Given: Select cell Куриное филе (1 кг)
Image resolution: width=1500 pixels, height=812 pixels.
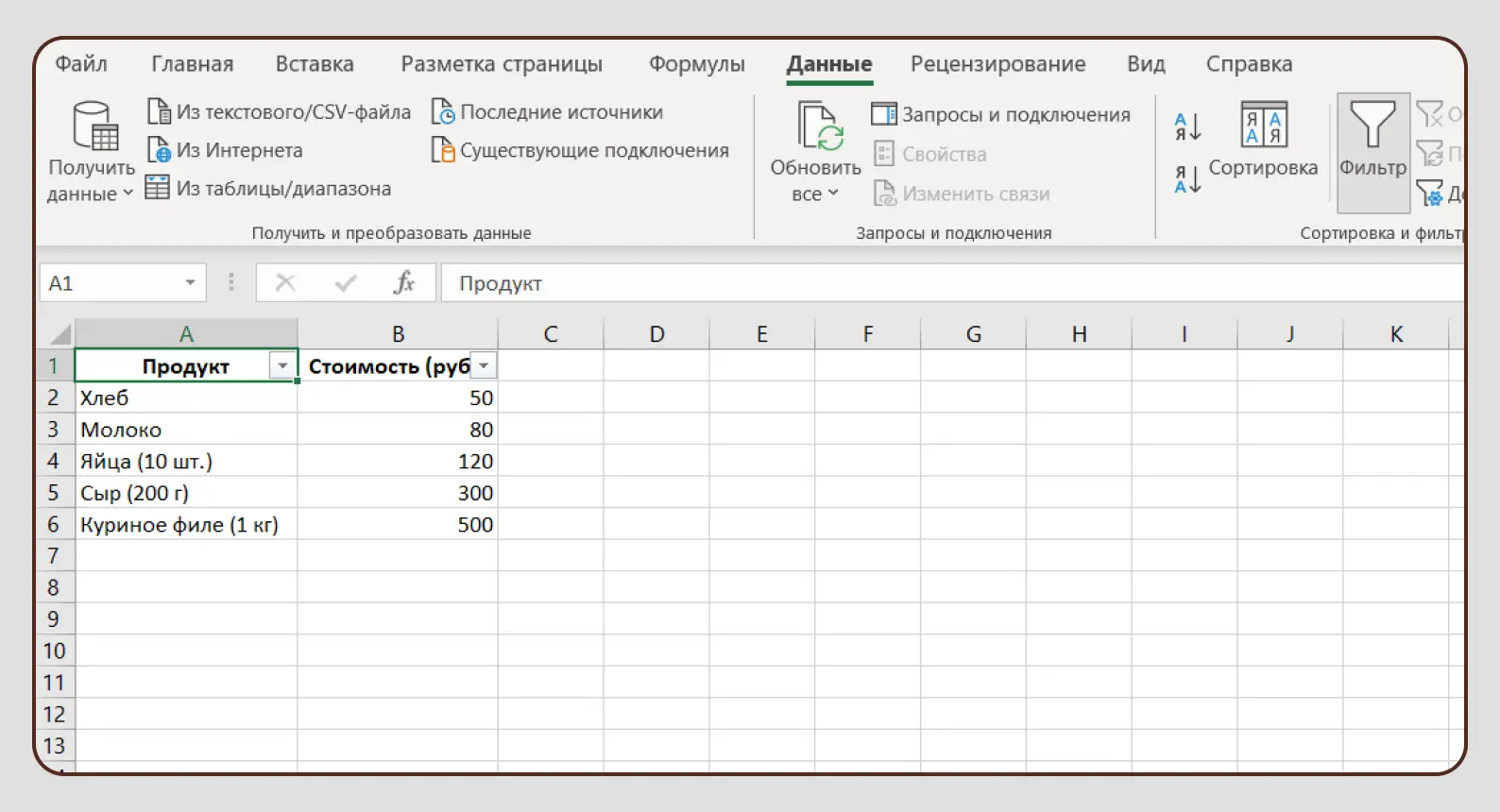Looking at the screenshot, I should point(186,524).
